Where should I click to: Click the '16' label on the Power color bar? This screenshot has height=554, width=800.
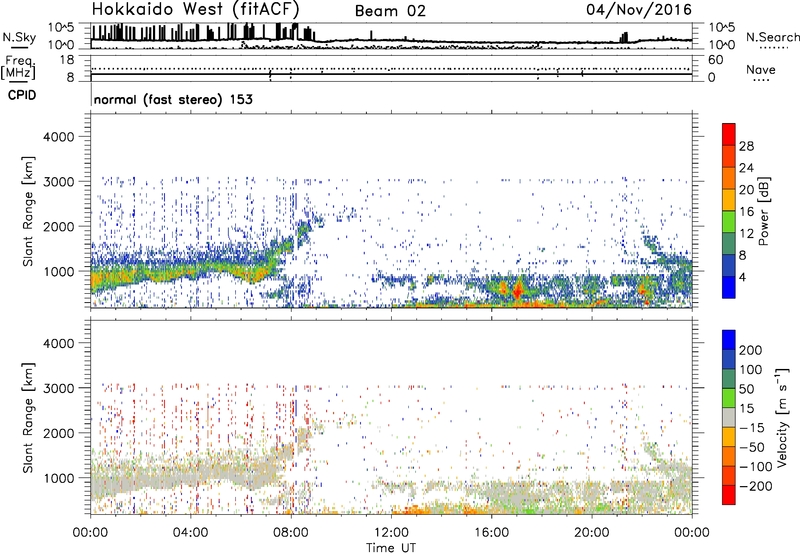746,212
